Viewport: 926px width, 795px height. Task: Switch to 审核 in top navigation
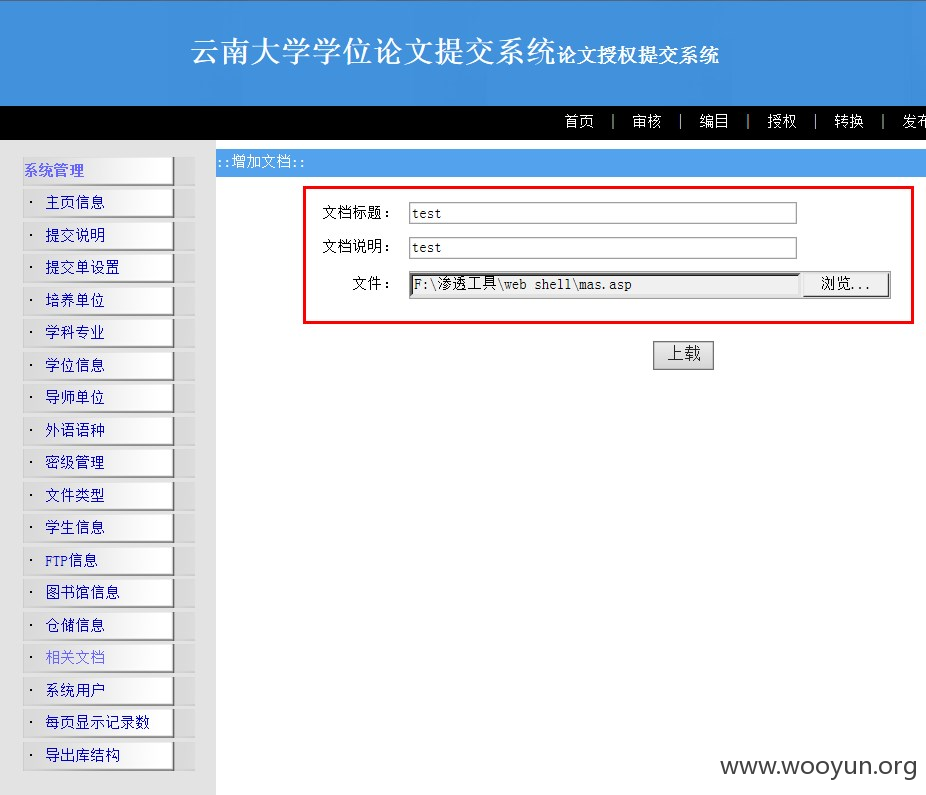(647, 121)
